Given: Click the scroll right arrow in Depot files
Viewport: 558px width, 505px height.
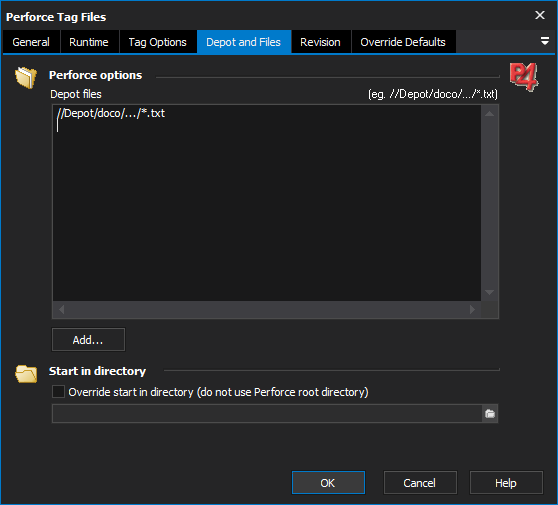Looking at the screenshot, I should pos(472,309).
